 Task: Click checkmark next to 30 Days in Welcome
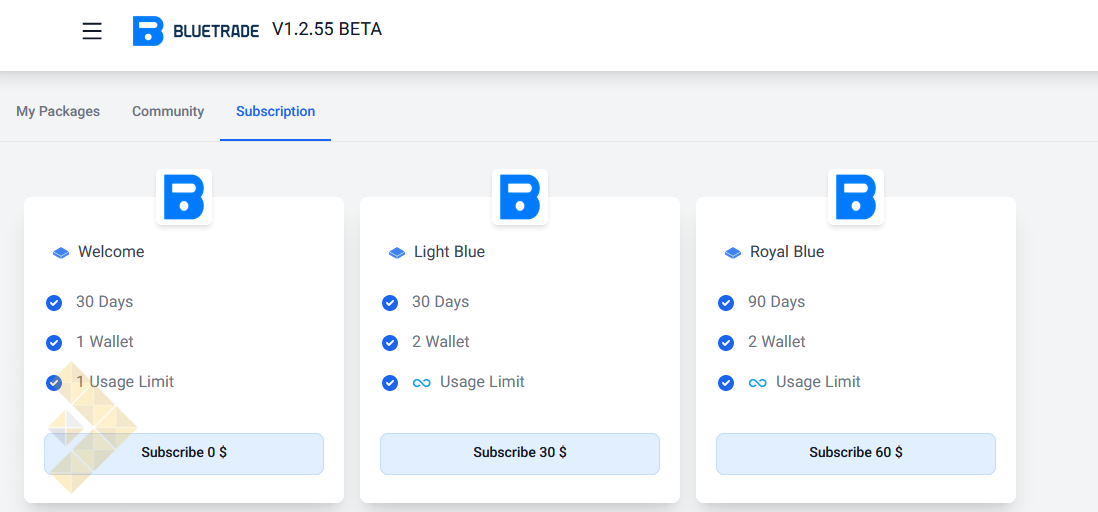tap(54, 303)
